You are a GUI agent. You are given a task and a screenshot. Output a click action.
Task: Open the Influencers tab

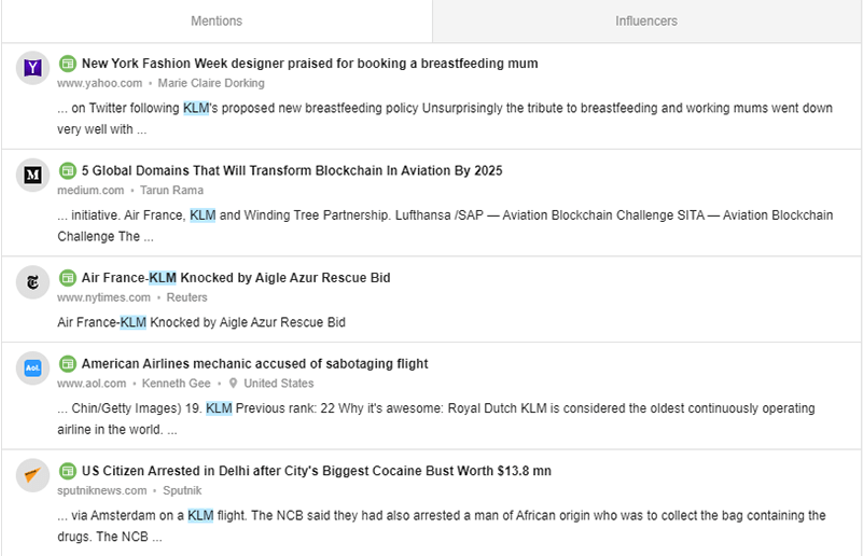tap(647, 21)
